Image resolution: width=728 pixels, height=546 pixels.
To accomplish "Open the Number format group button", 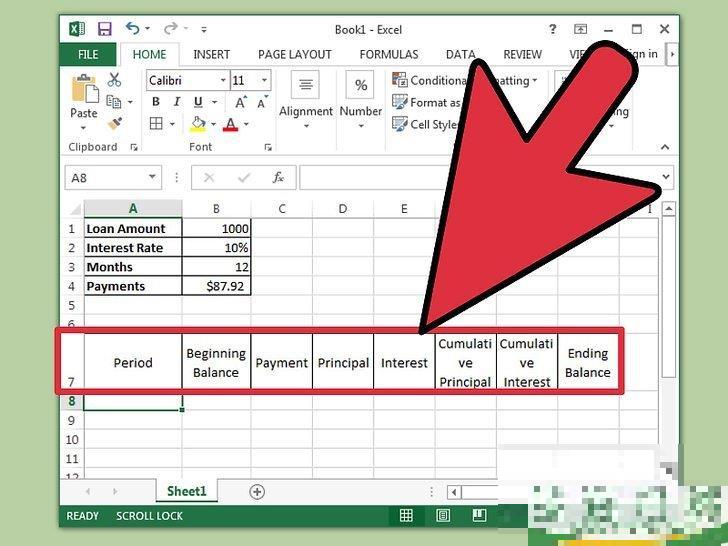I will 361,97.
